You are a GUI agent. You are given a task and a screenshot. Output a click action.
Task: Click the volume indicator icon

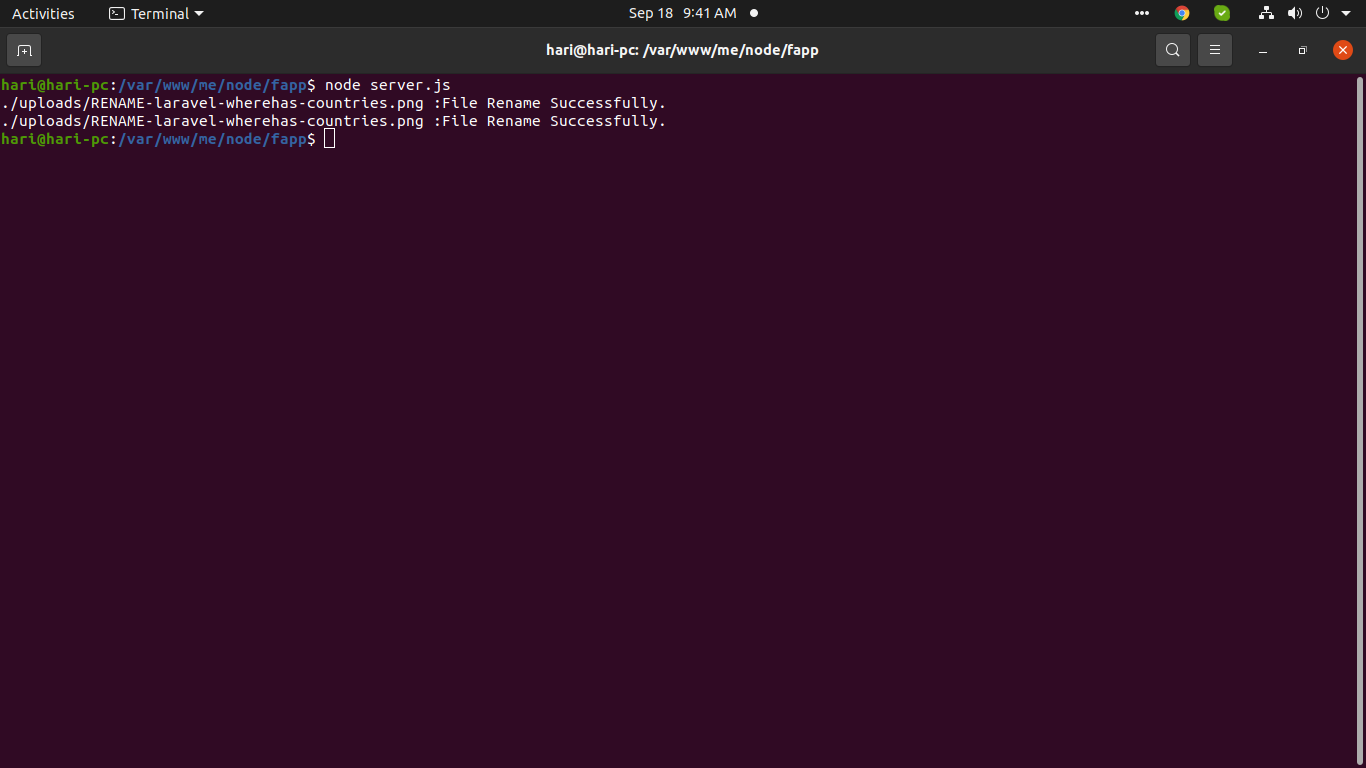(1295, 13)
